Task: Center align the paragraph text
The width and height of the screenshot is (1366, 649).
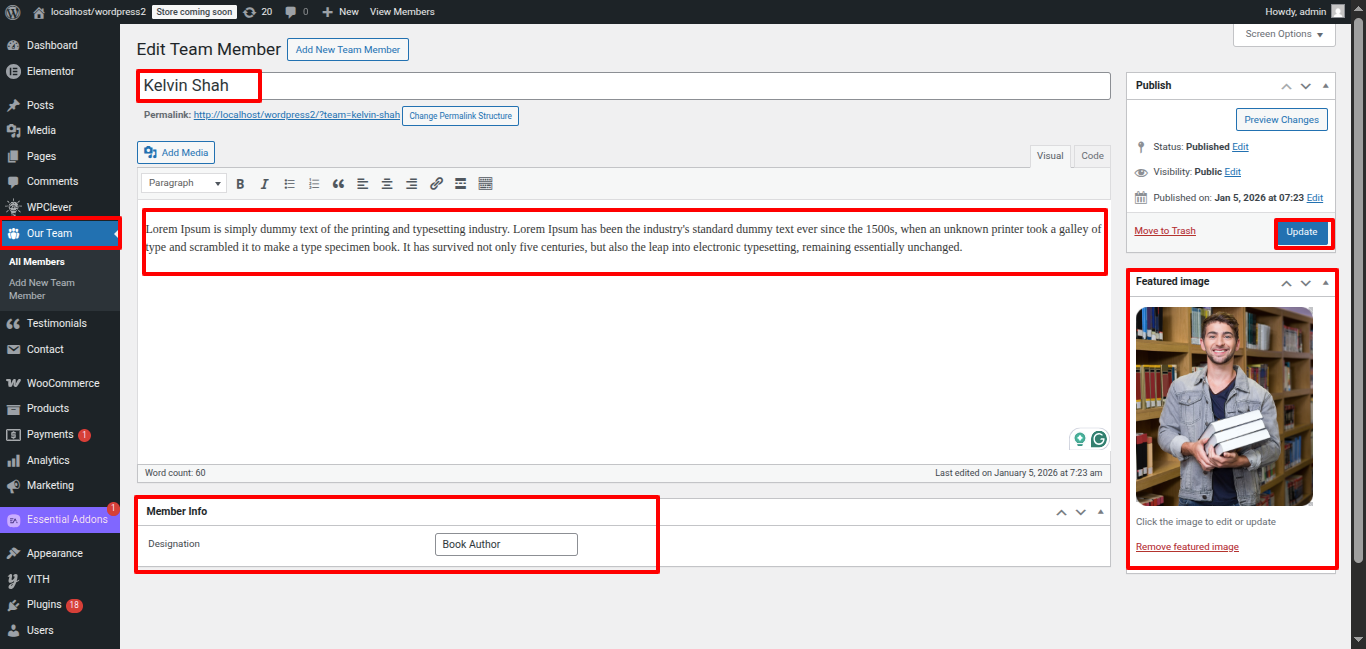Action: (x=387, y=184)
